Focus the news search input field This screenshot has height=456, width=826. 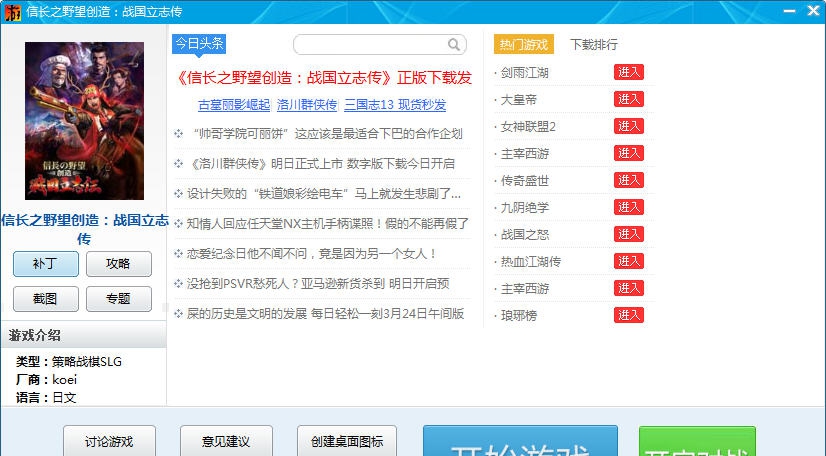click(x=380, y=45)
